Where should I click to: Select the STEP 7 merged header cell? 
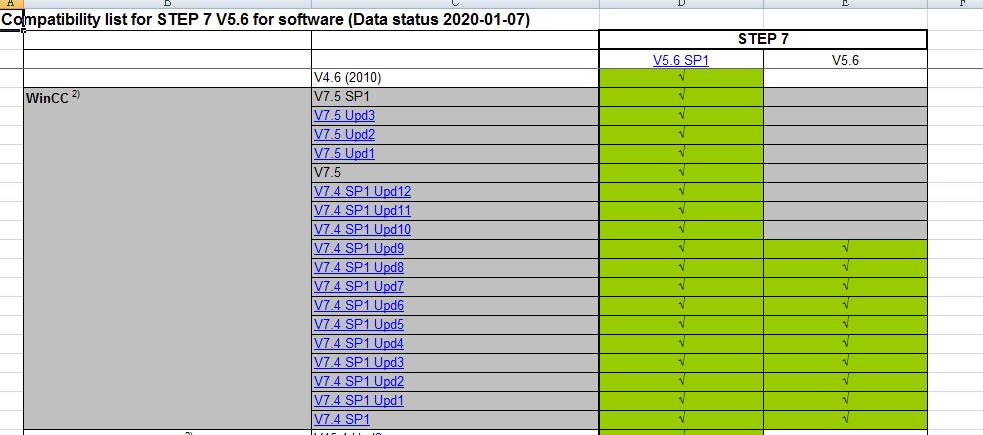[x=763, y=40]
